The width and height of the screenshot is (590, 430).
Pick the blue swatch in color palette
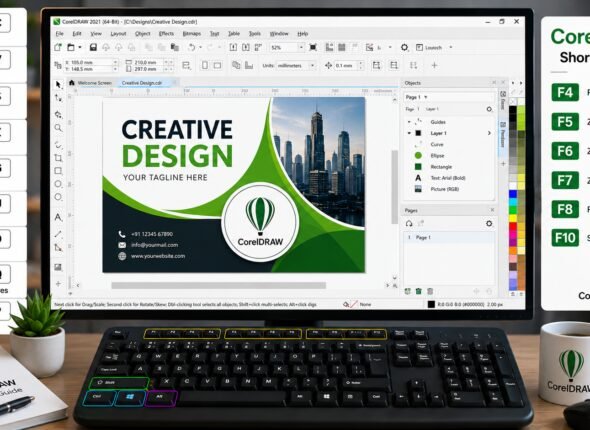click(x=513, y=194)
